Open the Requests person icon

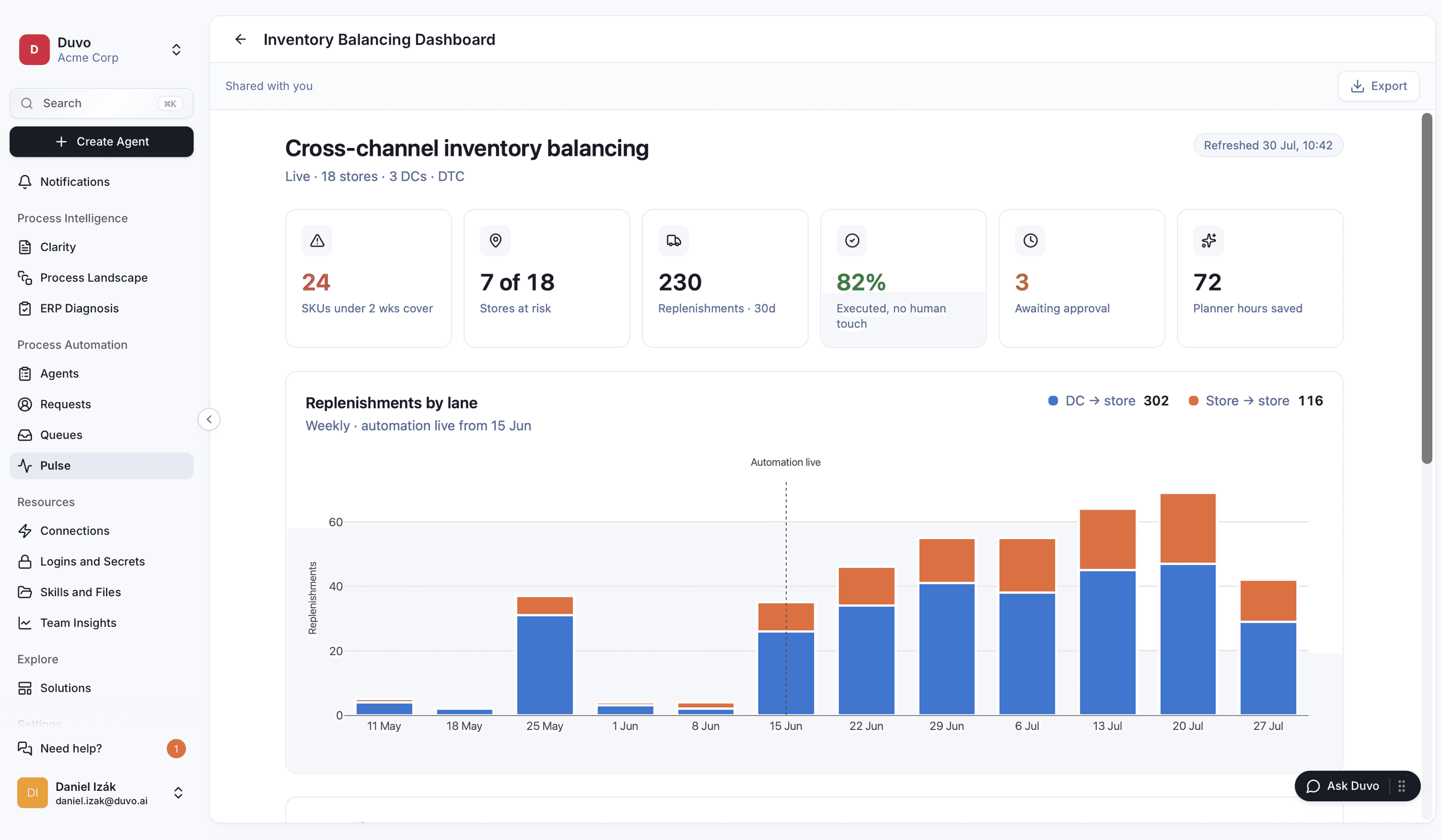tap(25, 405)
